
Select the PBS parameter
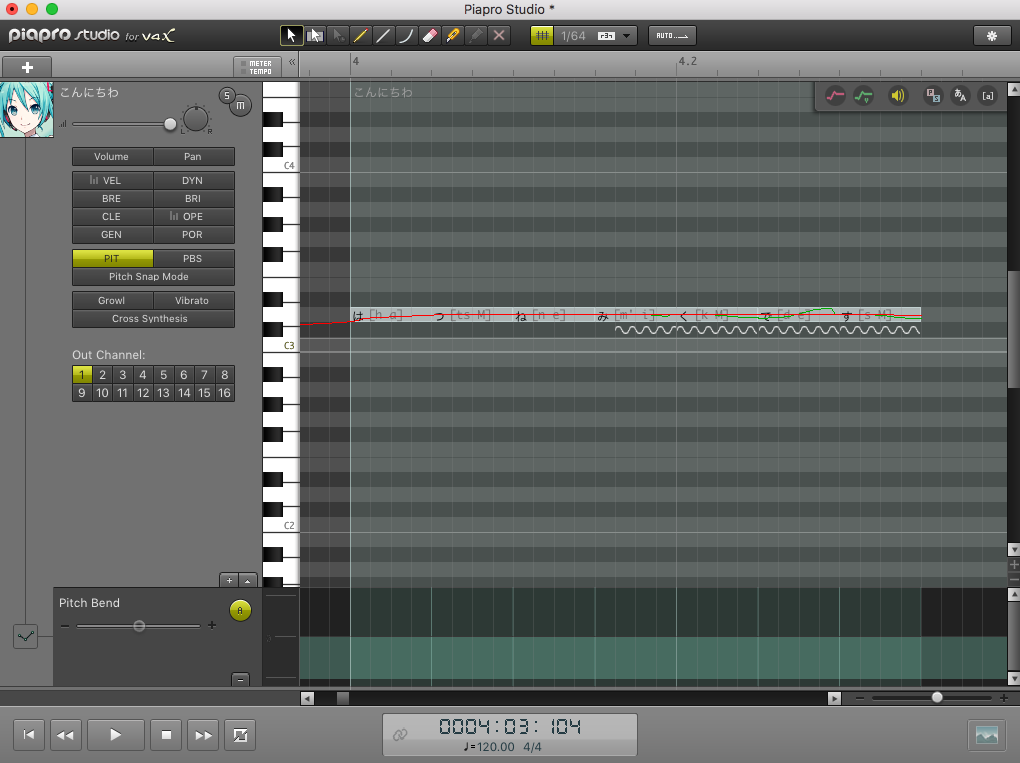coord(194,258)
